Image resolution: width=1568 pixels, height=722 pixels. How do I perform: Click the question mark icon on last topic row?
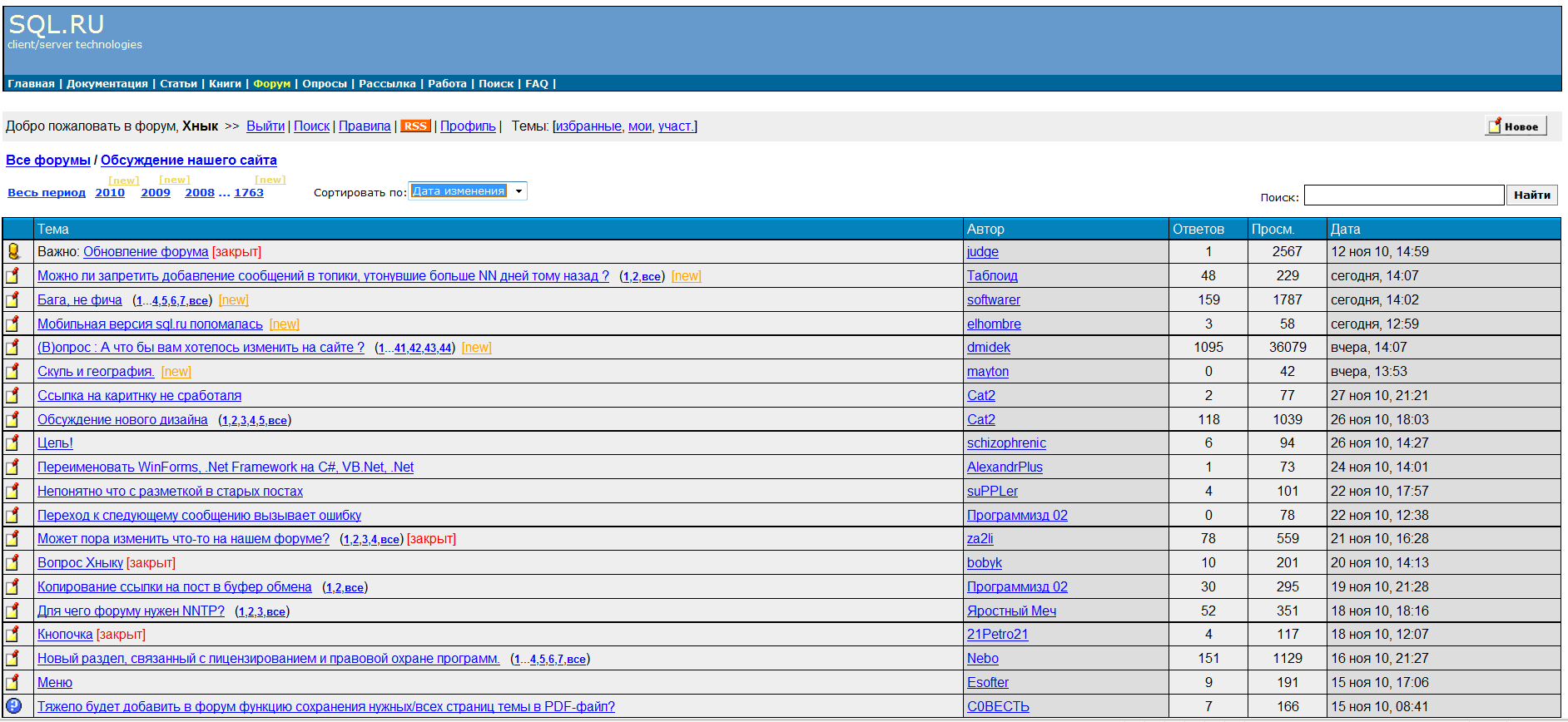click(13, 706)
